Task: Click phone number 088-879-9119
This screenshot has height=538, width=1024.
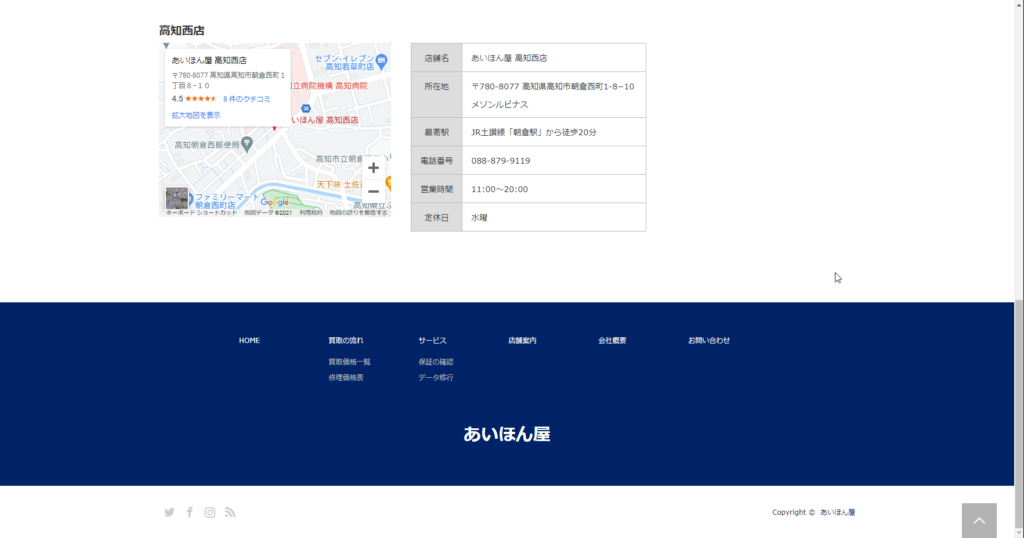Action: [501, 161]
